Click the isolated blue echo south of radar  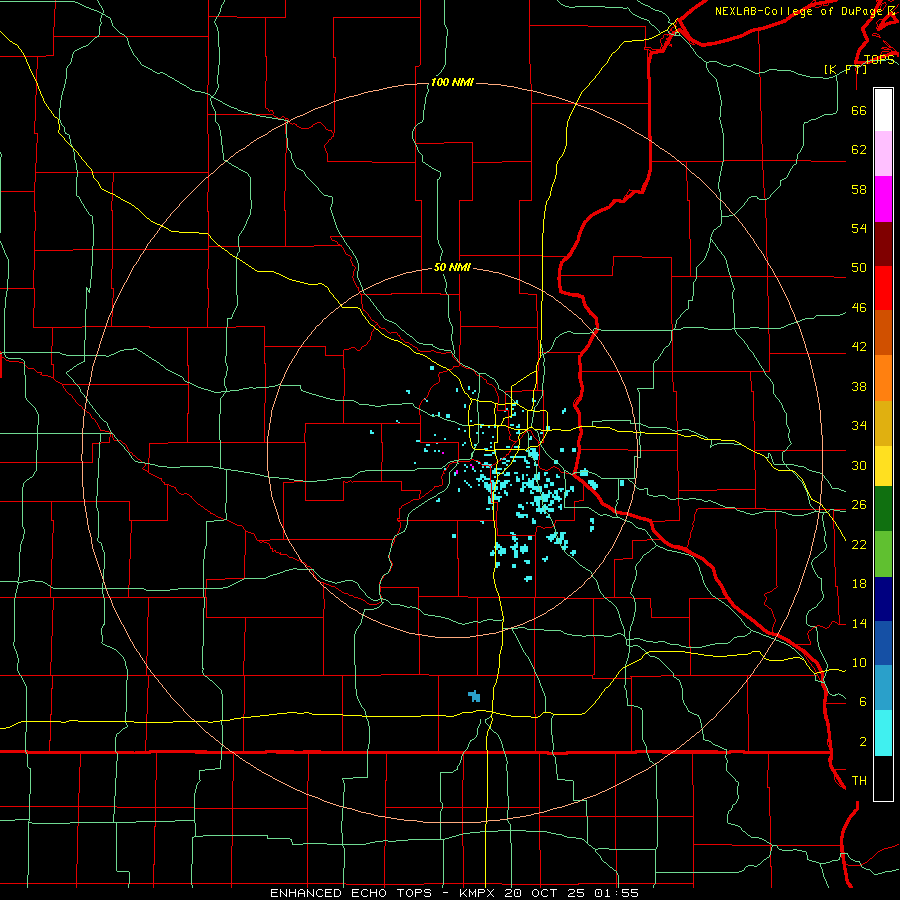pos(474,696)
